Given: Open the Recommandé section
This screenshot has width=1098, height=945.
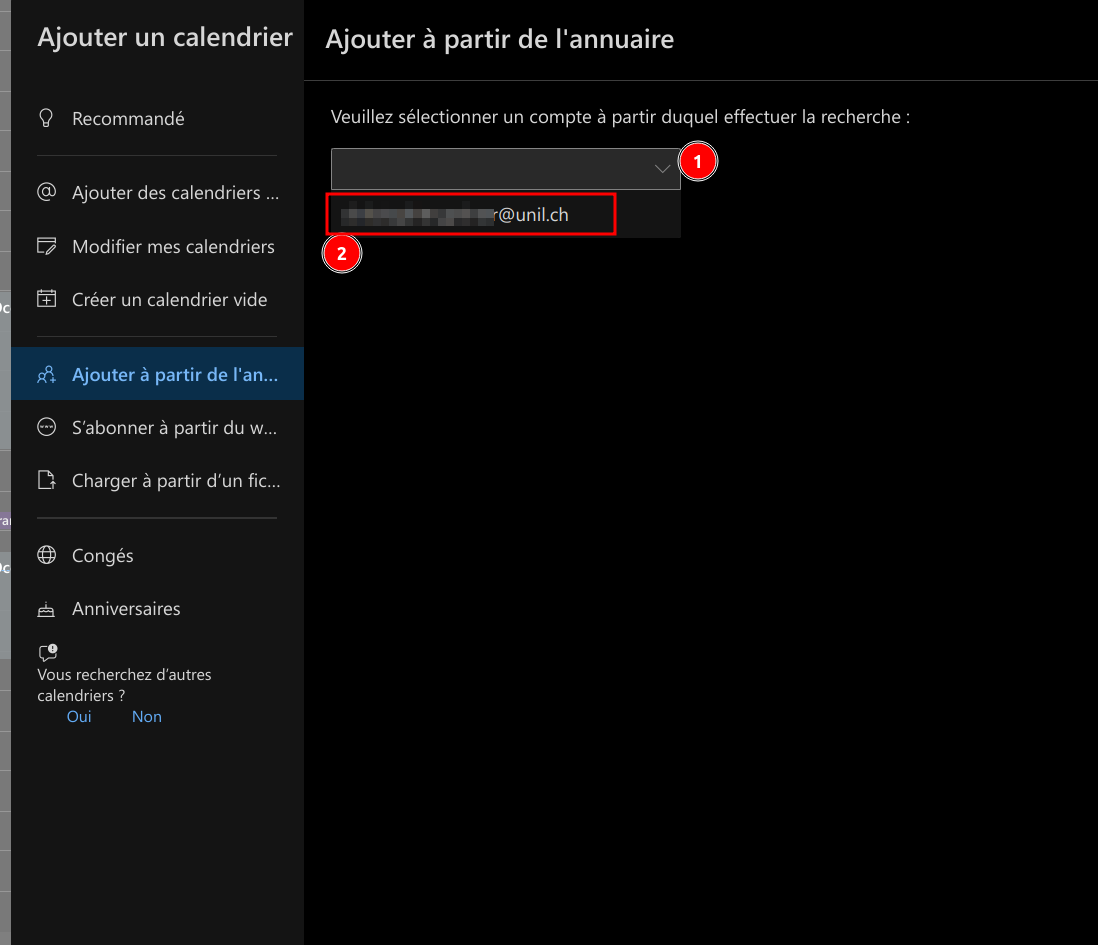Looking at the screenshot, I should (x=128, y=118).
